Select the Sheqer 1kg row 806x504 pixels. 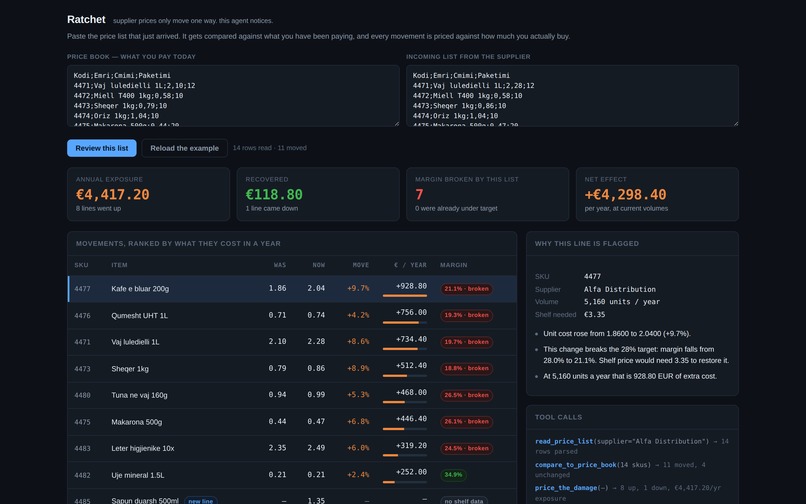(292, 369)
